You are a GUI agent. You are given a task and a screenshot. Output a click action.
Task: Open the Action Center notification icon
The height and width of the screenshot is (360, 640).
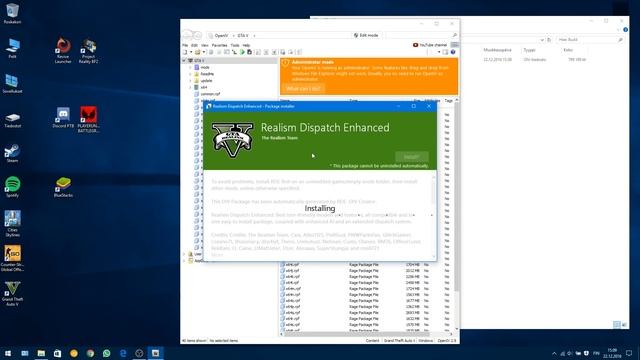pyautogui.click(x=629, y=353)
